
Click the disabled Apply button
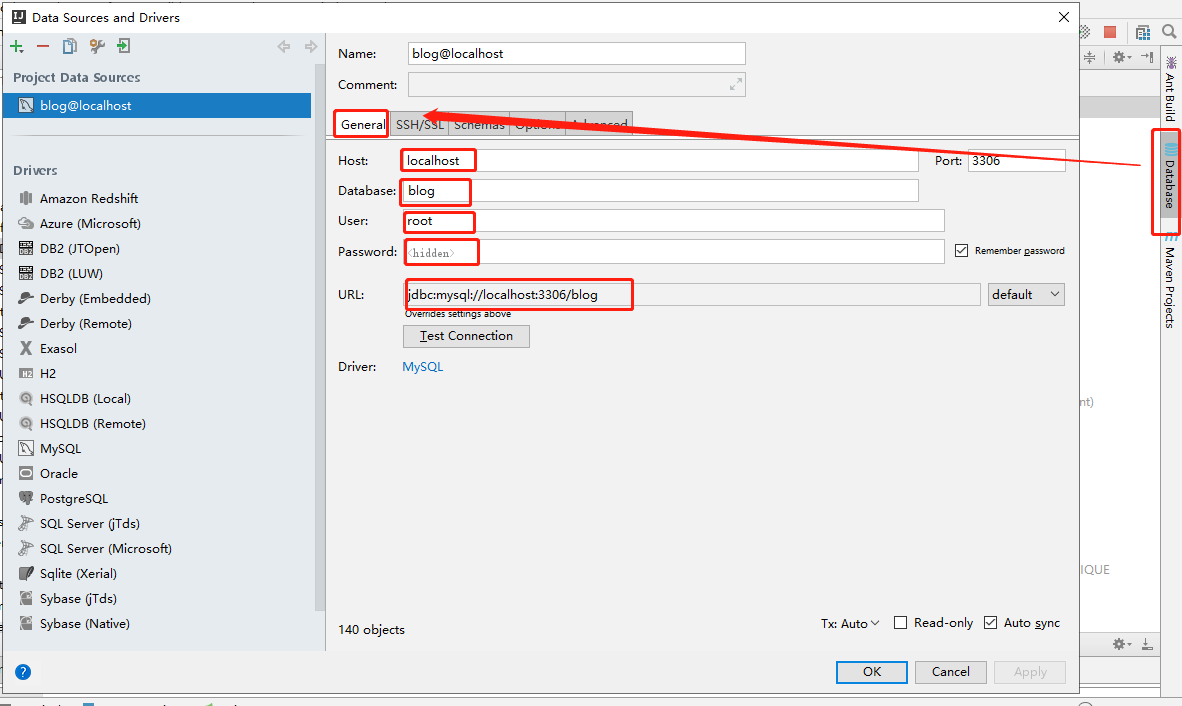pyautogui.click(x=1030, y=671)
